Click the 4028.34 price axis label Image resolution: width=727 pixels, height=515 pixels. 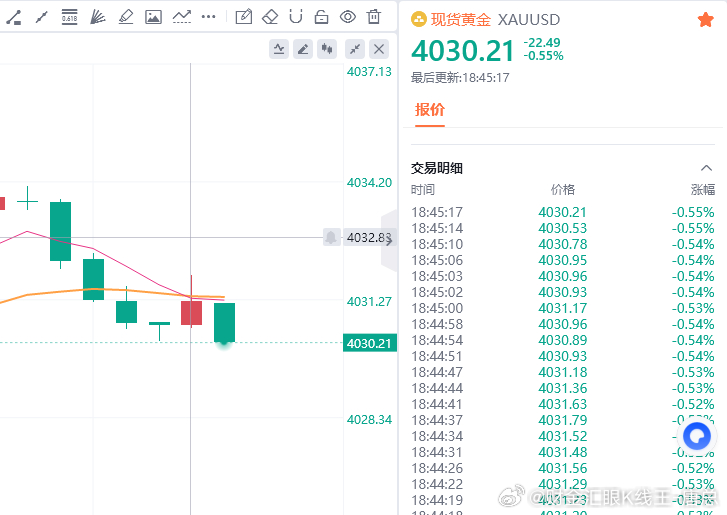[369, 420]
